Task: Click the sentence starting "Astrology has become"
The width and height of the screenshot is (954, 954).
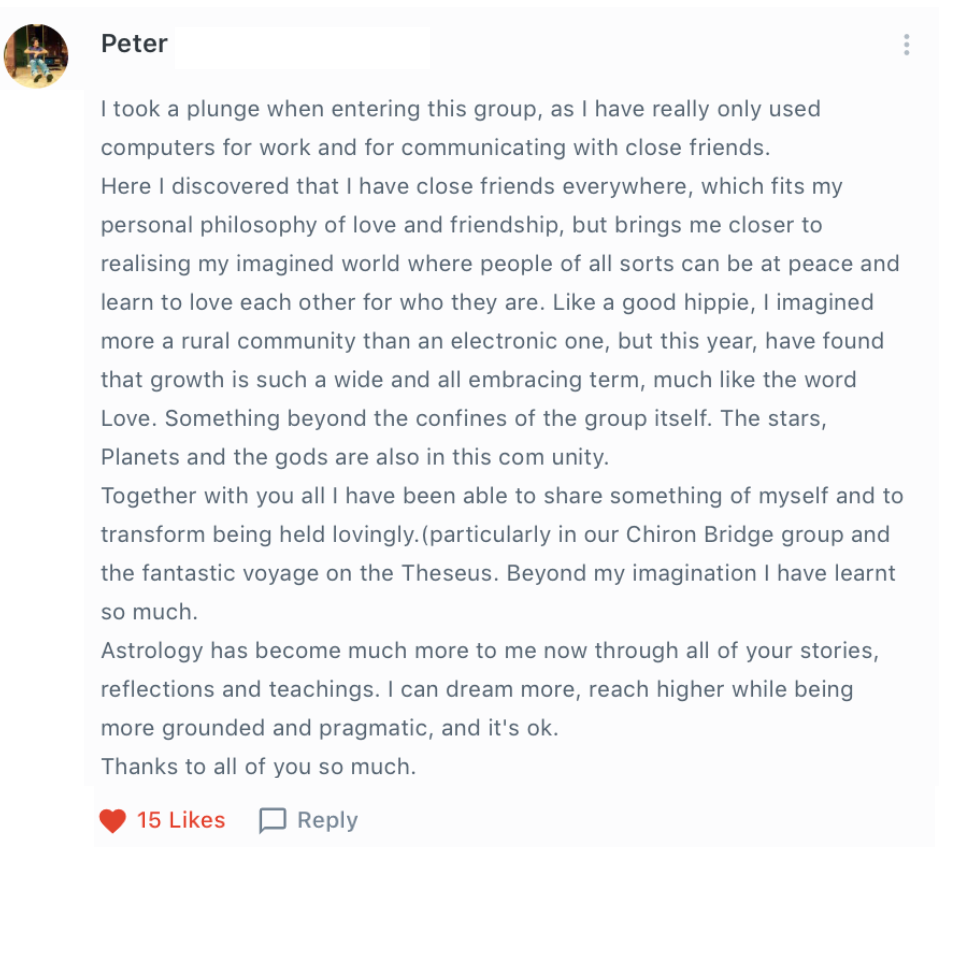Action: coord(490,651)
